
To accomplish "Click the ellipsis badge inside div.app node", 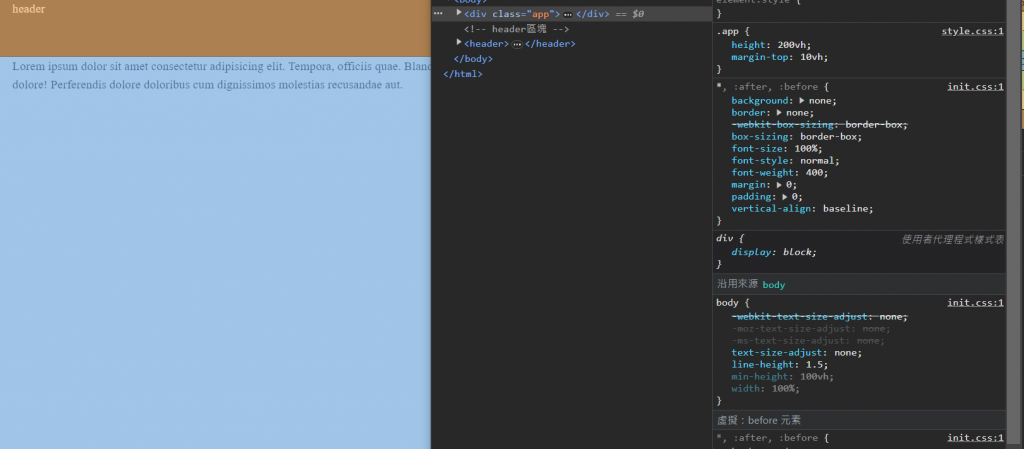I will click(x=568, y=14).
